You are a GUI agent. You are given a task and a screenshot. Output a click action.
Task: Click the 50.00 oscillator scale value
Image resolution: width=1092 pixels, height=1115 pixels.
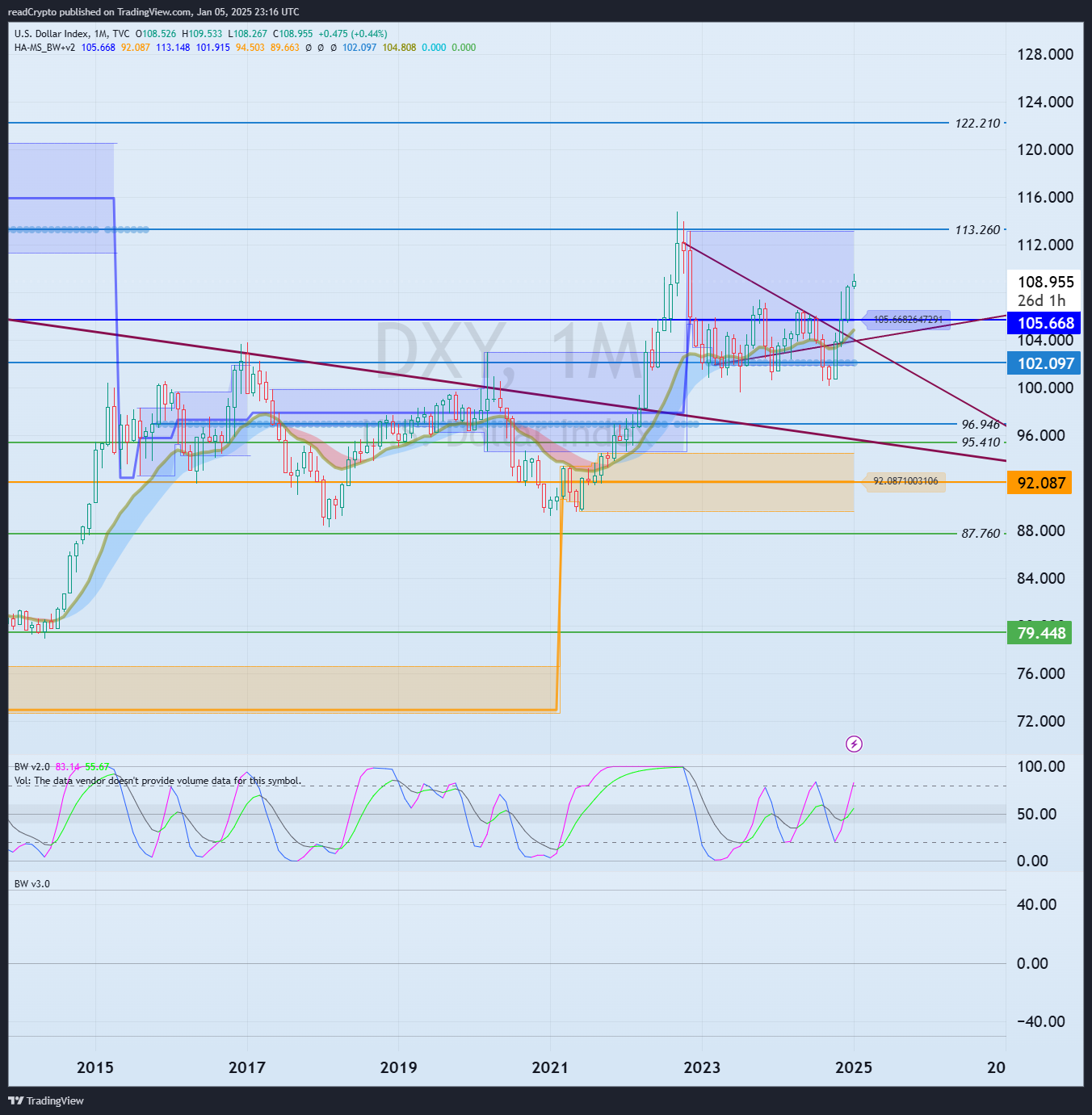click(x=1037, y=815)
